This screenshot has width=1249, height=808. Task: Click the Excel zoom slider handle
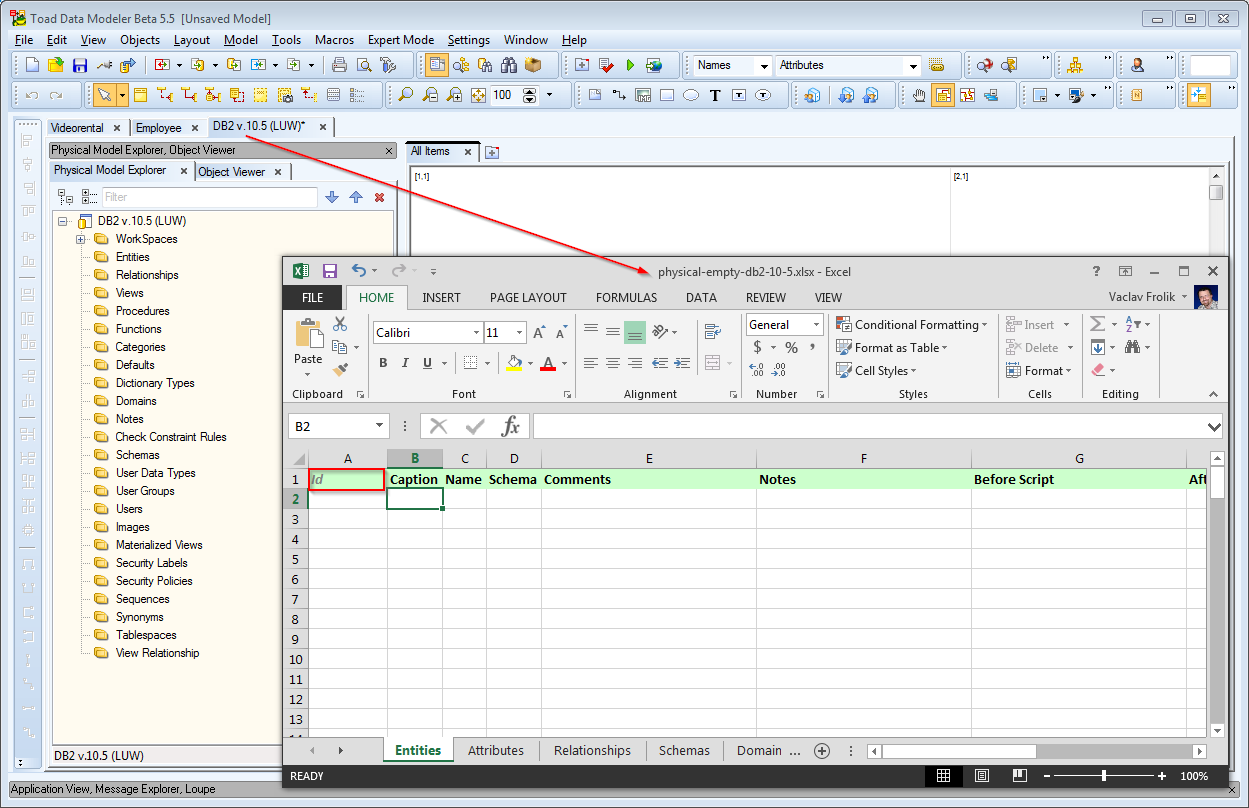pos(1104,776)
